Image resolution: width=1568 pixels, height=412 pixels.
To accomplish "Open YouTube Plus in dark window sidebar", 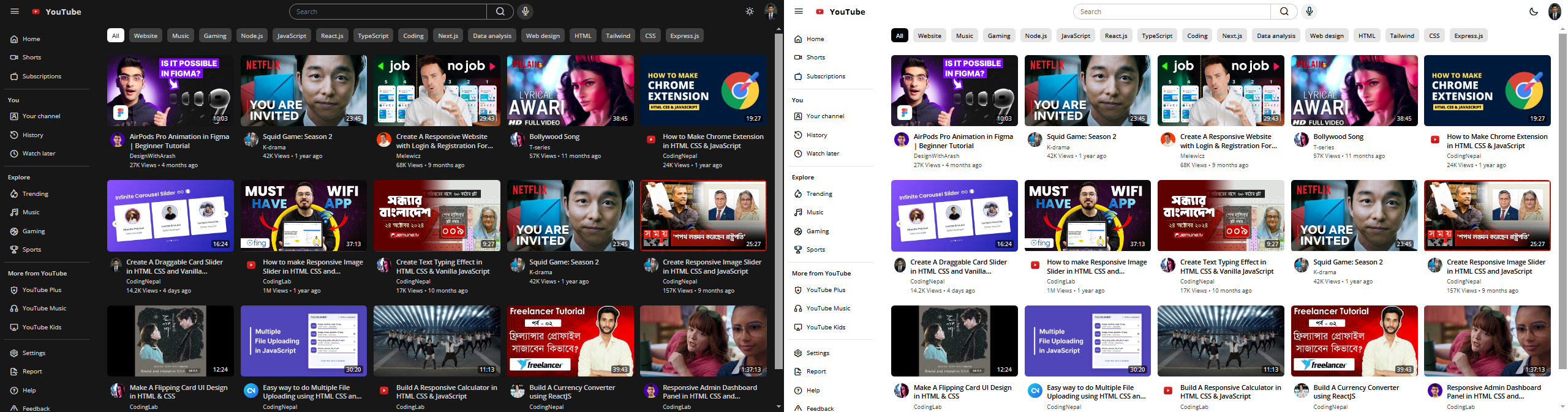I will [48, 290].
